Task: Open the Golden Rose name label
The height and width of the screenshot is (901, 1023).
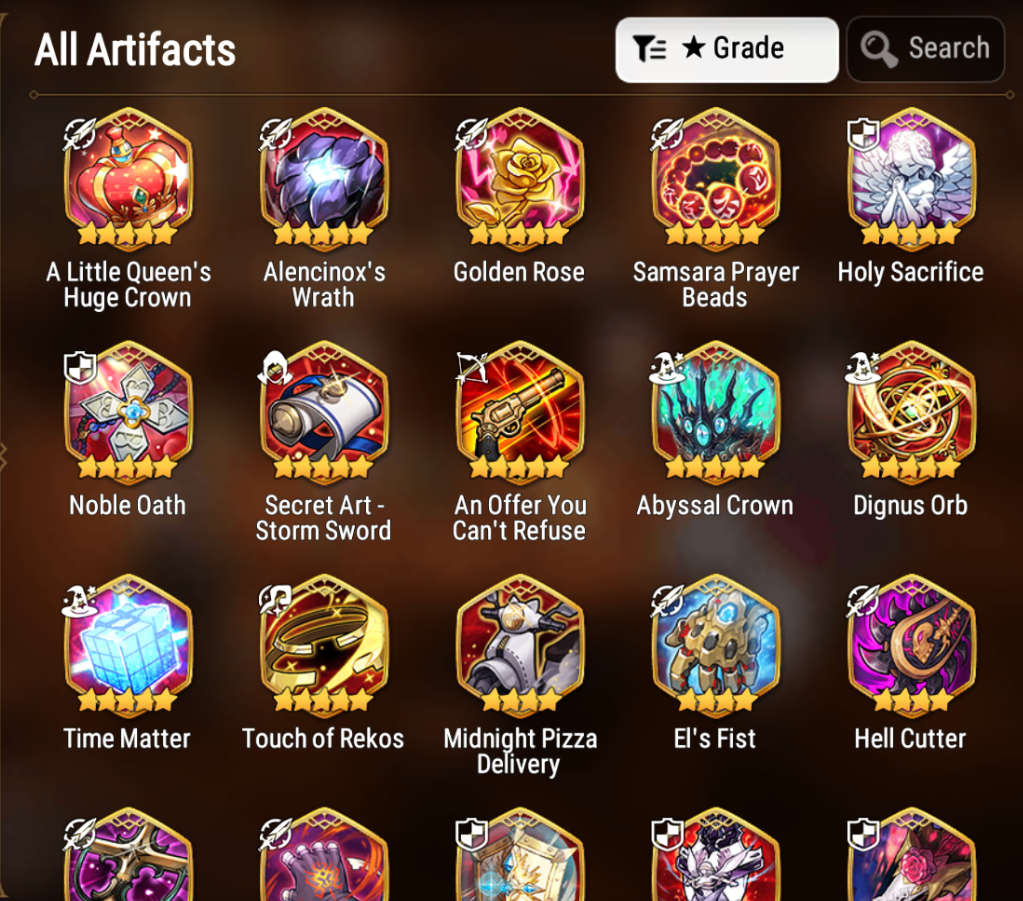Action: coord(519,272)
